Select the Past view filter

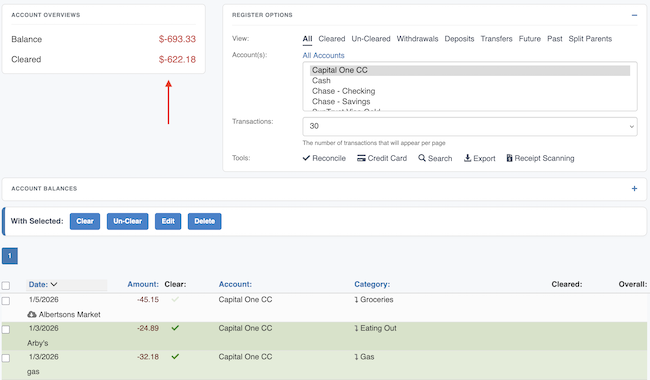pos(555,39)
